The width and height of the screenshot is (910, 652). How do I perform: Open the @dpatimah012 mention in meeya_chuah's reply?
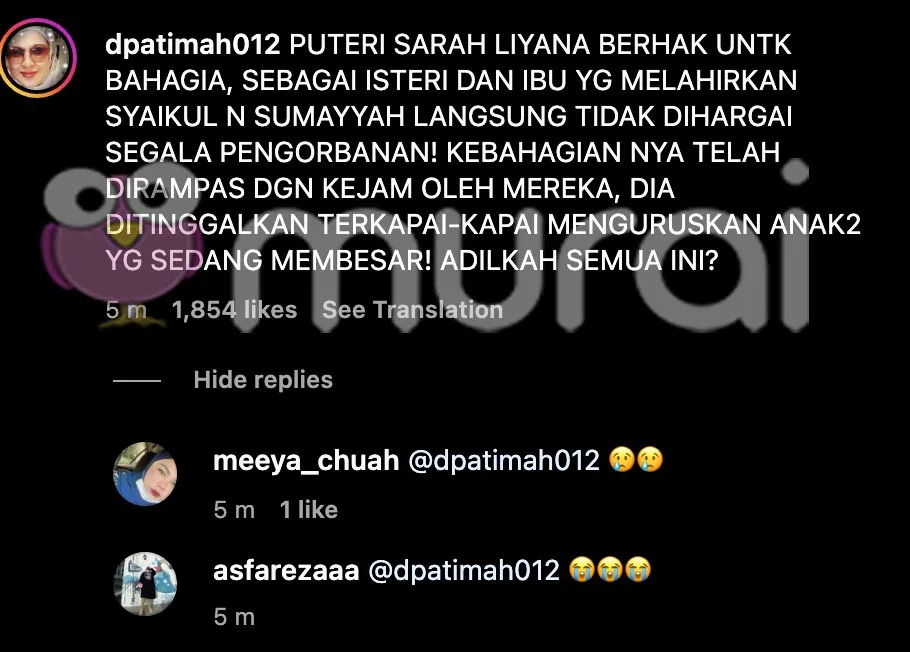[504, 460]
